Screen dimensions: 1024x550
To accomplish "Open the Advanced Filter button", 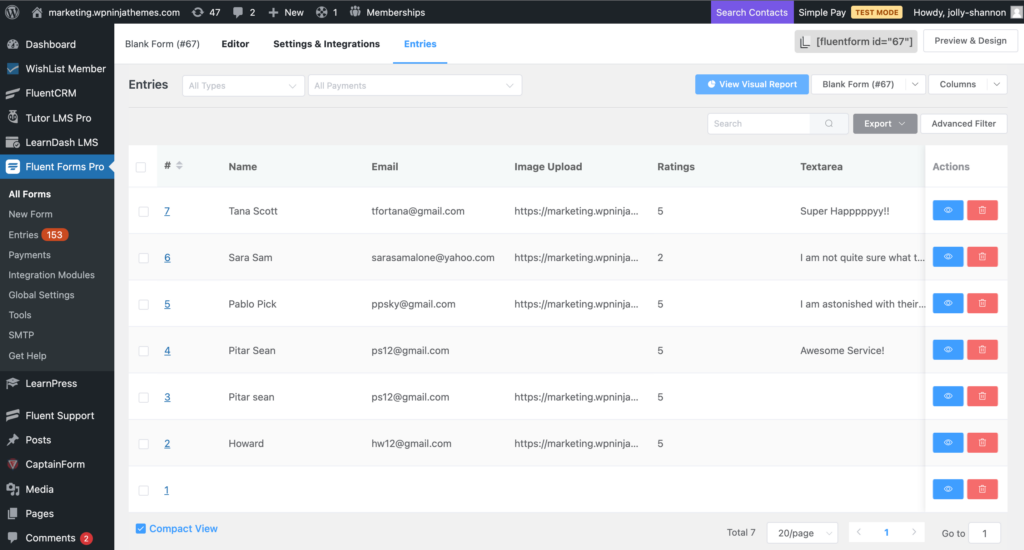I will (963, 123).
